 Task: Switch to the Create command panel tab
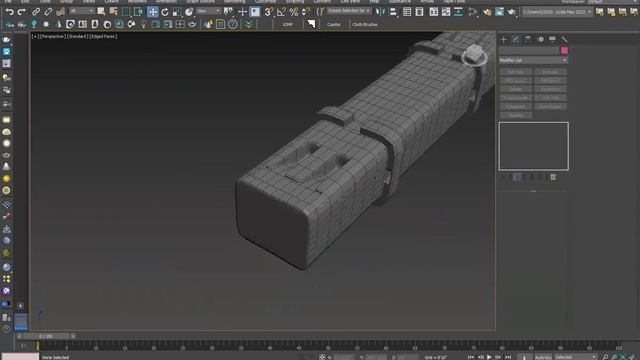coord(504,39)
